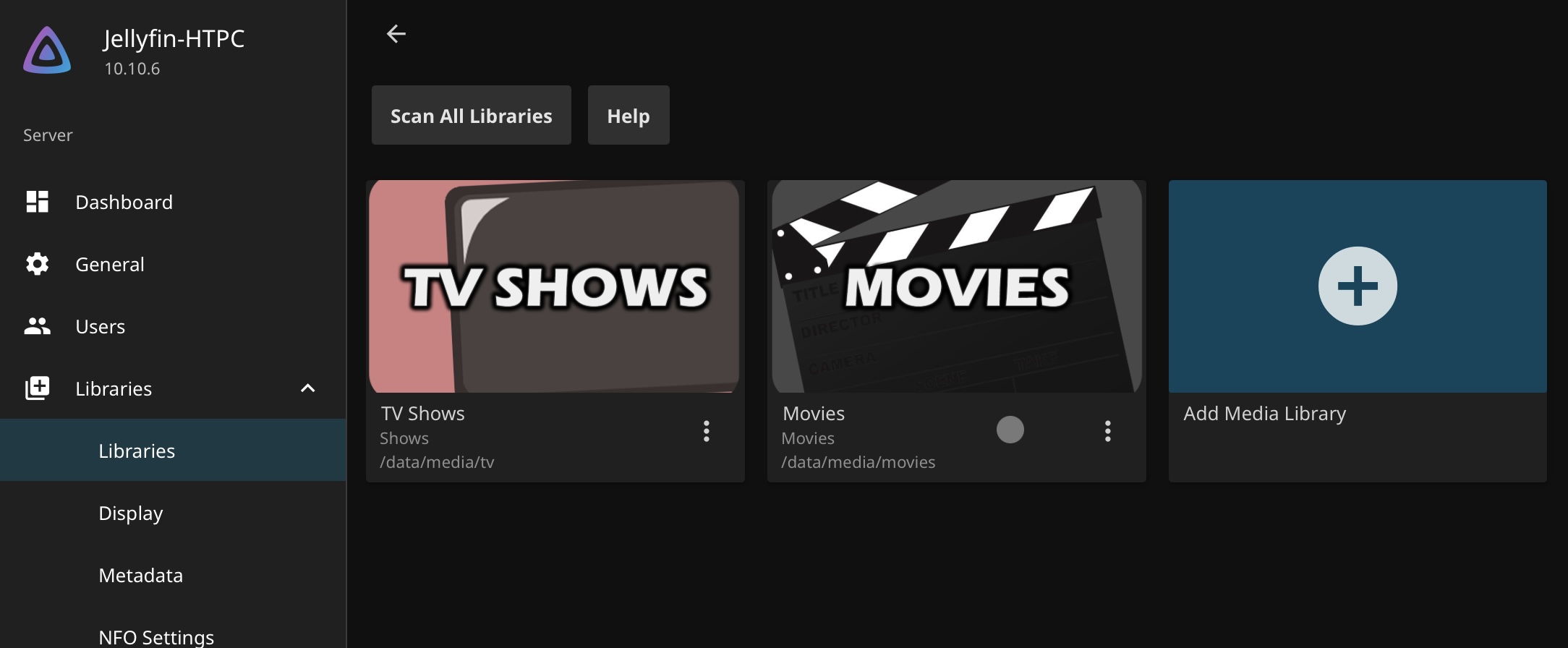Screen dimensions: 1568x648
Task: Open TV Shows library options menu
Action: [x=706, y=431]
